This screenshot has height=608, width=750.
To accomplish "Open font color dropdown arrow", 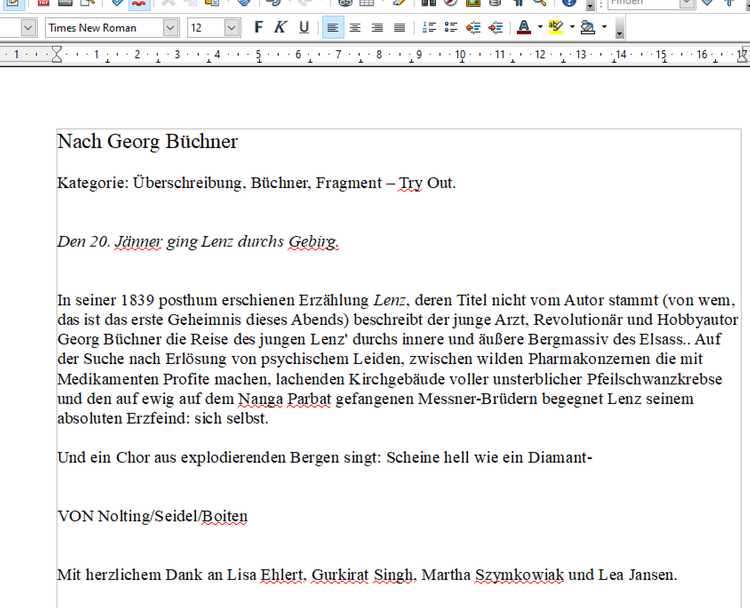I will pos(540,27).
